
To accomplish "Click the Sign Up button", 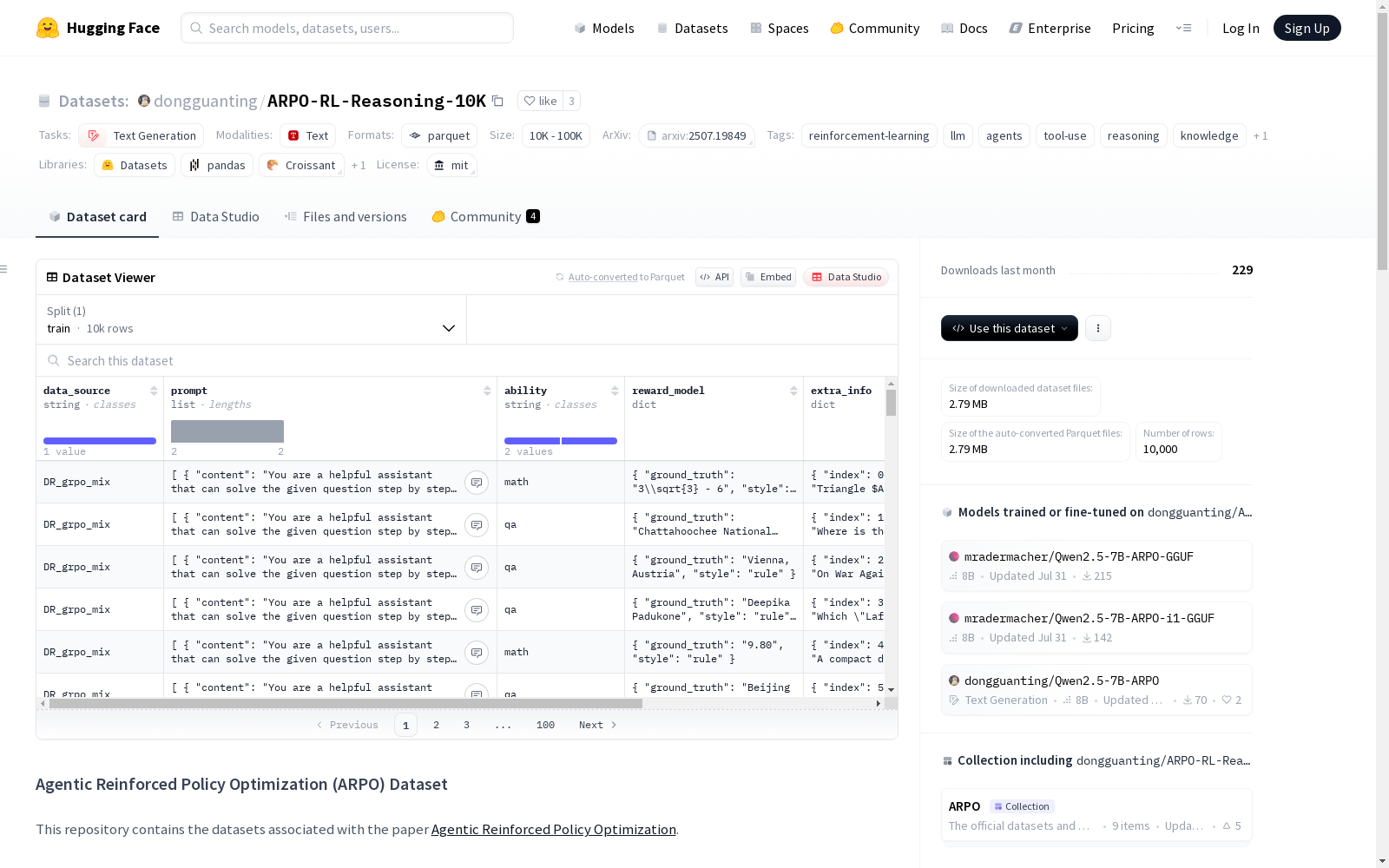I will 1307,28.
